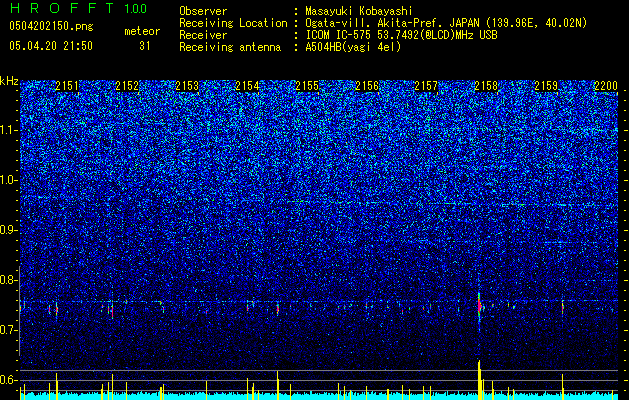Select the Ogata-vill. Akita-Pref. JAPAN location text

[446, 23]
